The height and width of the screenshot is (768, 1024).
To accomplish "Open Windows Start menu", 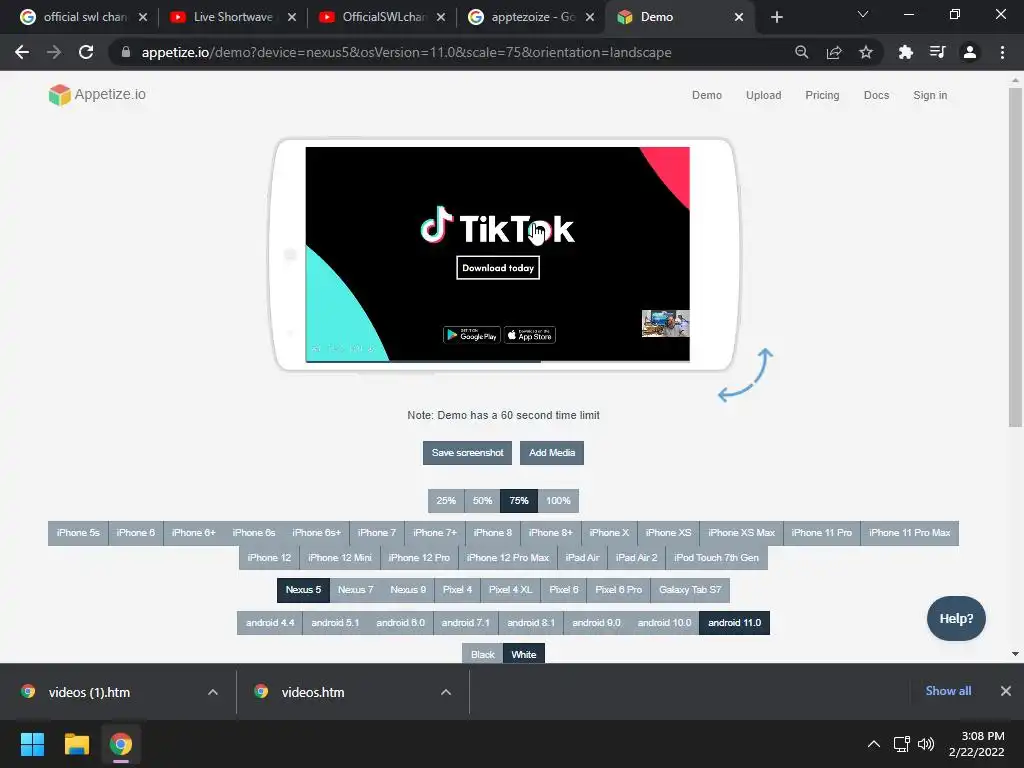I will coord(32,744).
